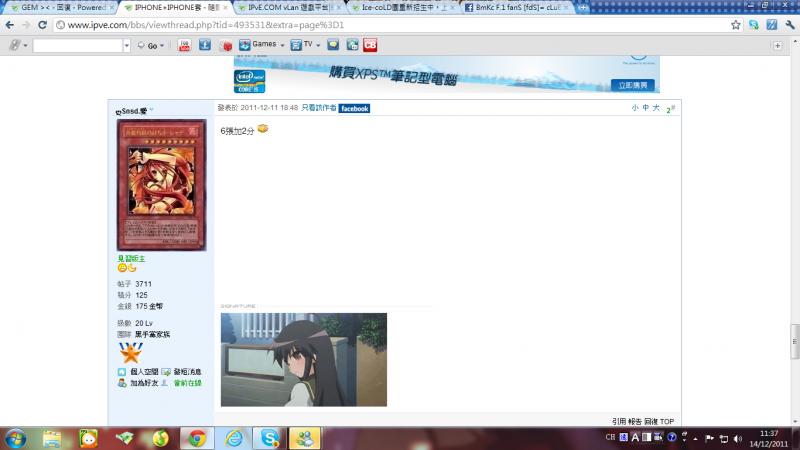This screenshot has height=450, width=800.
Task: Click the toolbar icon left of CB
Action: [x=352, y=45]
